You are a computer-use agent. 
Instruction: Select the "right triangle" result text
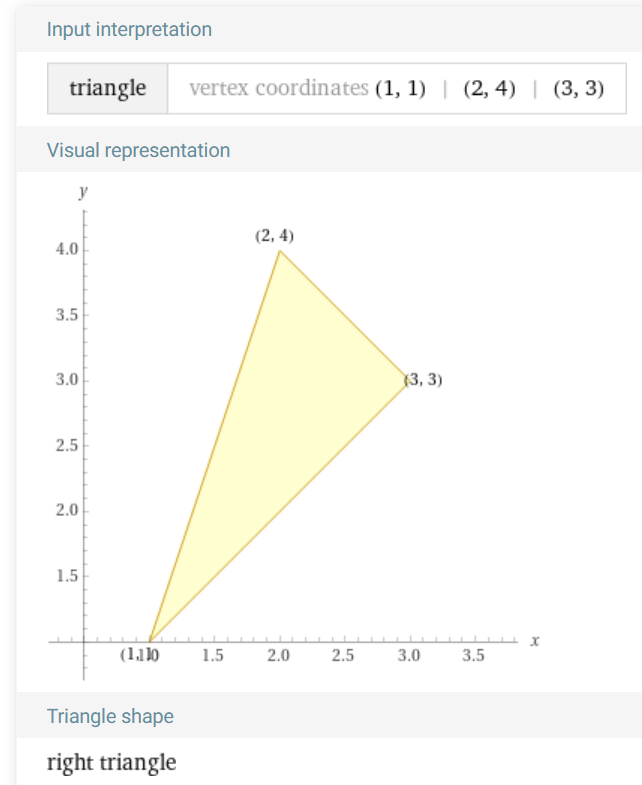pos(111,763)
